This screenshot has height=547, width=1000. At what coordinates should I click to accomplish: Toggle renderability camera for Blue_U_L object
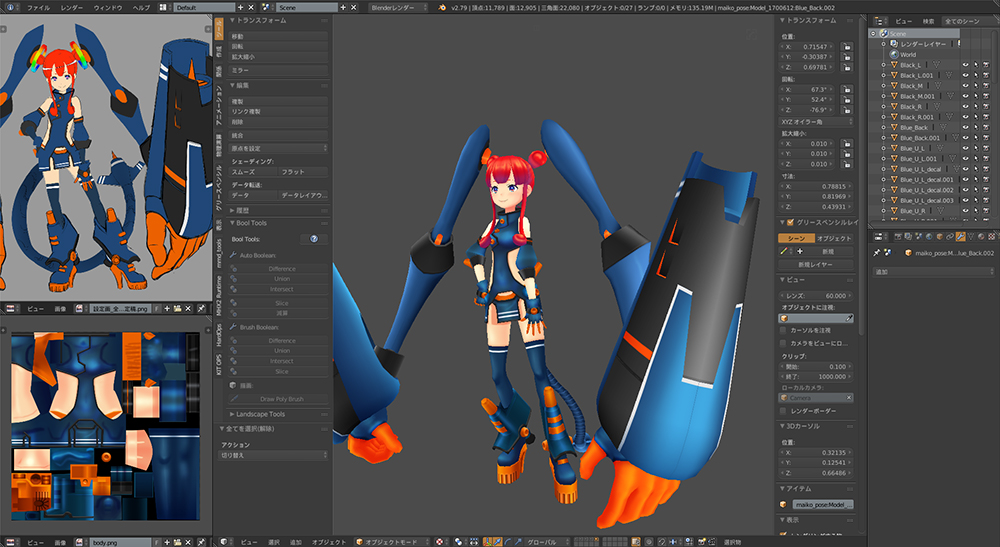[986, 149]
